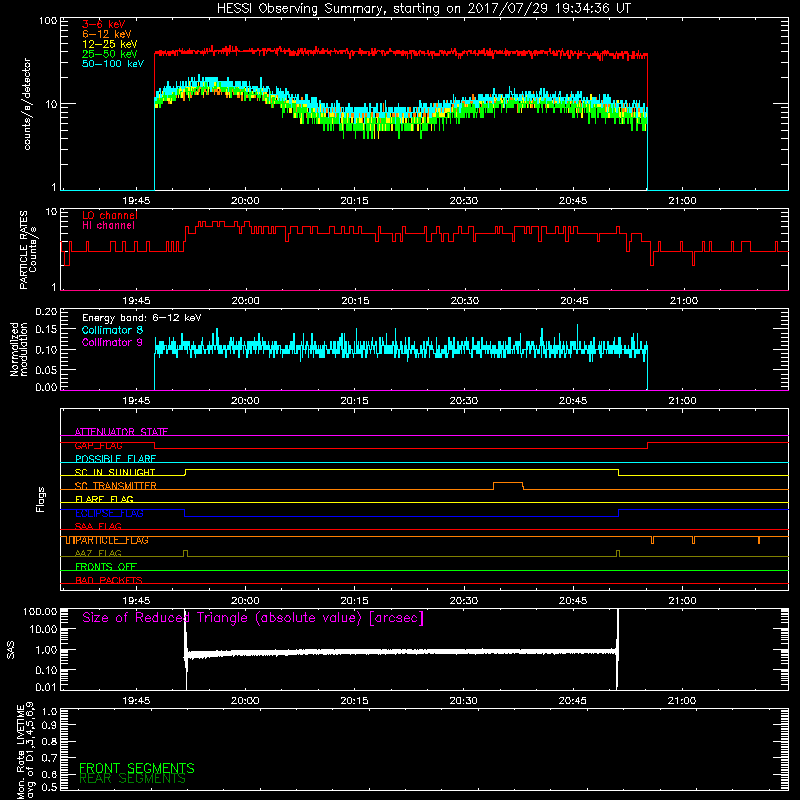Click the "Energy band: 6-12 keV" label

click(x=141, y=318)
